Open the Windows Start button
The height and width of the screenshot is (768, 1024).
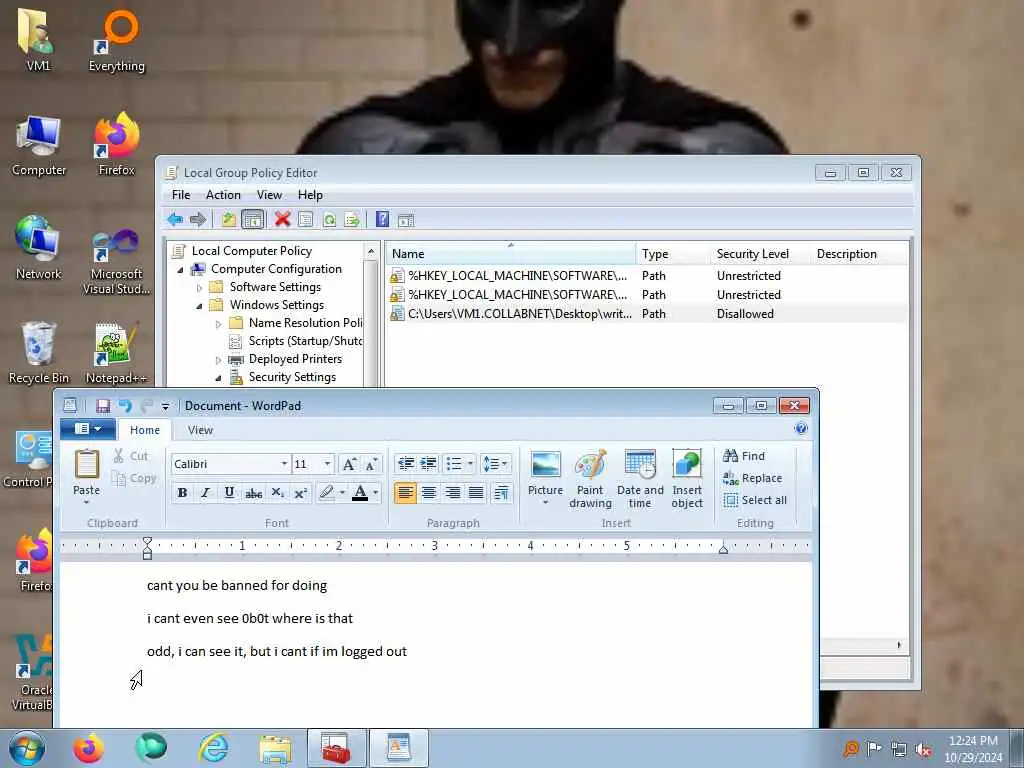pos(27,748)
